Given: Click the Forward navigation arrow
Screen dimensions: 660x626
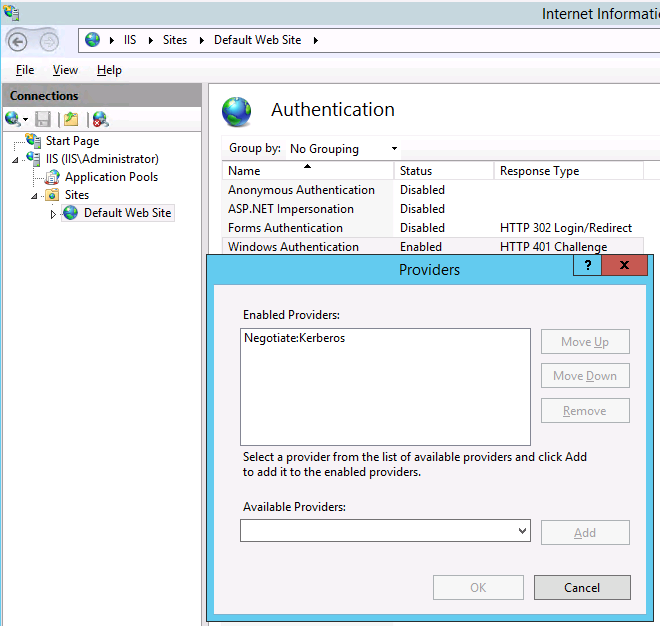Looking at the screenshot, I should [x=49, y=42].
